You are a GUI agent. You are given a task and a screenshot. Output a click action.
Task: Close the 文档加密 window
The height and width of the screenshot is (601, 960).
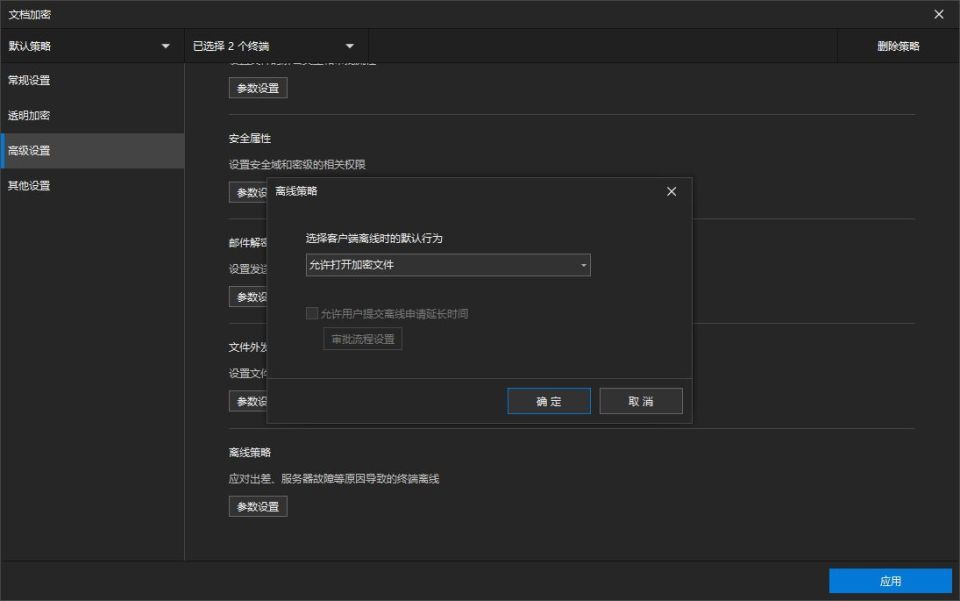point(939,14)
